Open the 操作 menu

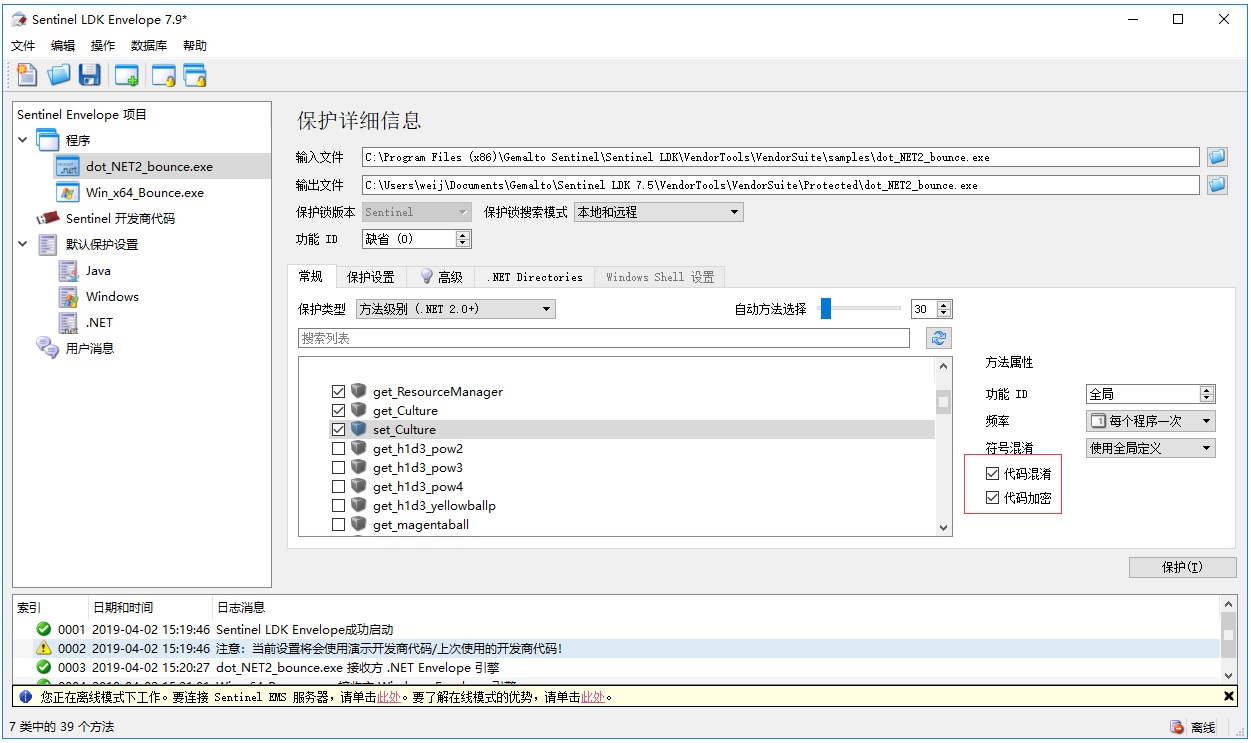point(103,45)
